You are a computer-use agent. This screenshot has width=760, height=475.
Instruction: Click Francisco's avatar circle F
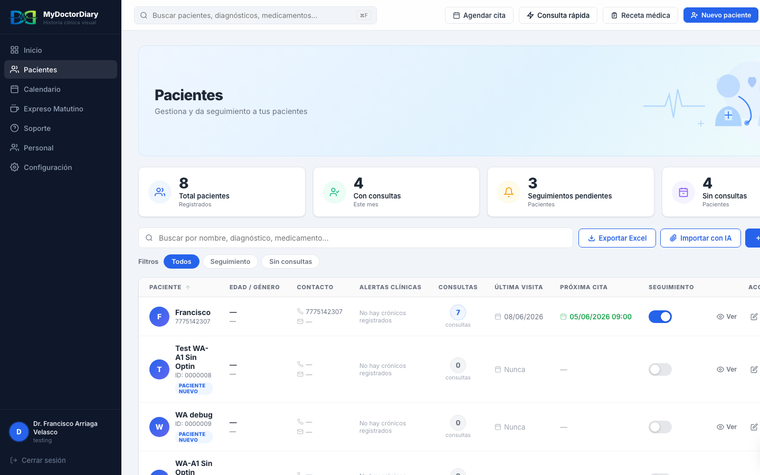tap(159, 317)
